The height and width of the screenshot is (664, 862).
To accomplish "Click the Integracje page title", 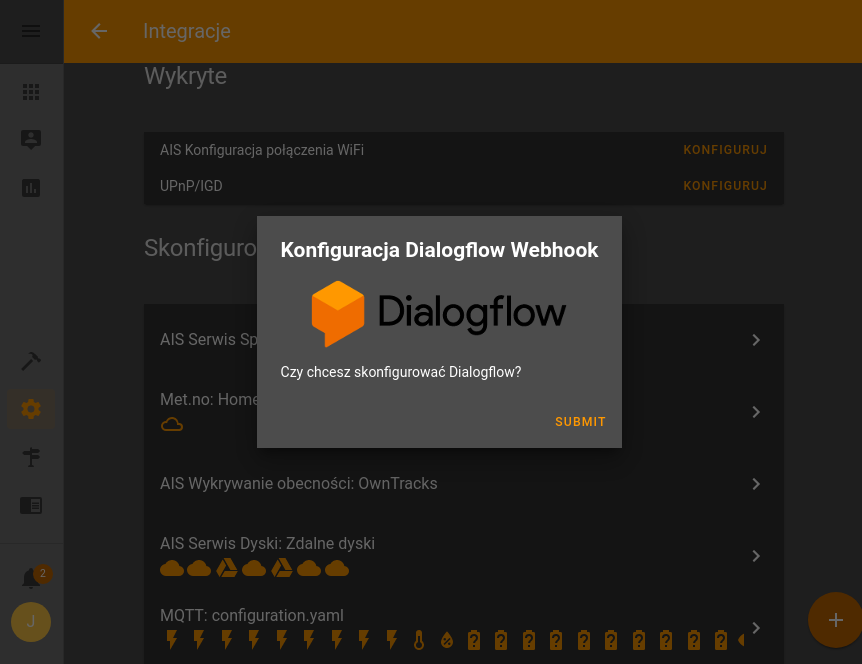I will click(187, 31).
